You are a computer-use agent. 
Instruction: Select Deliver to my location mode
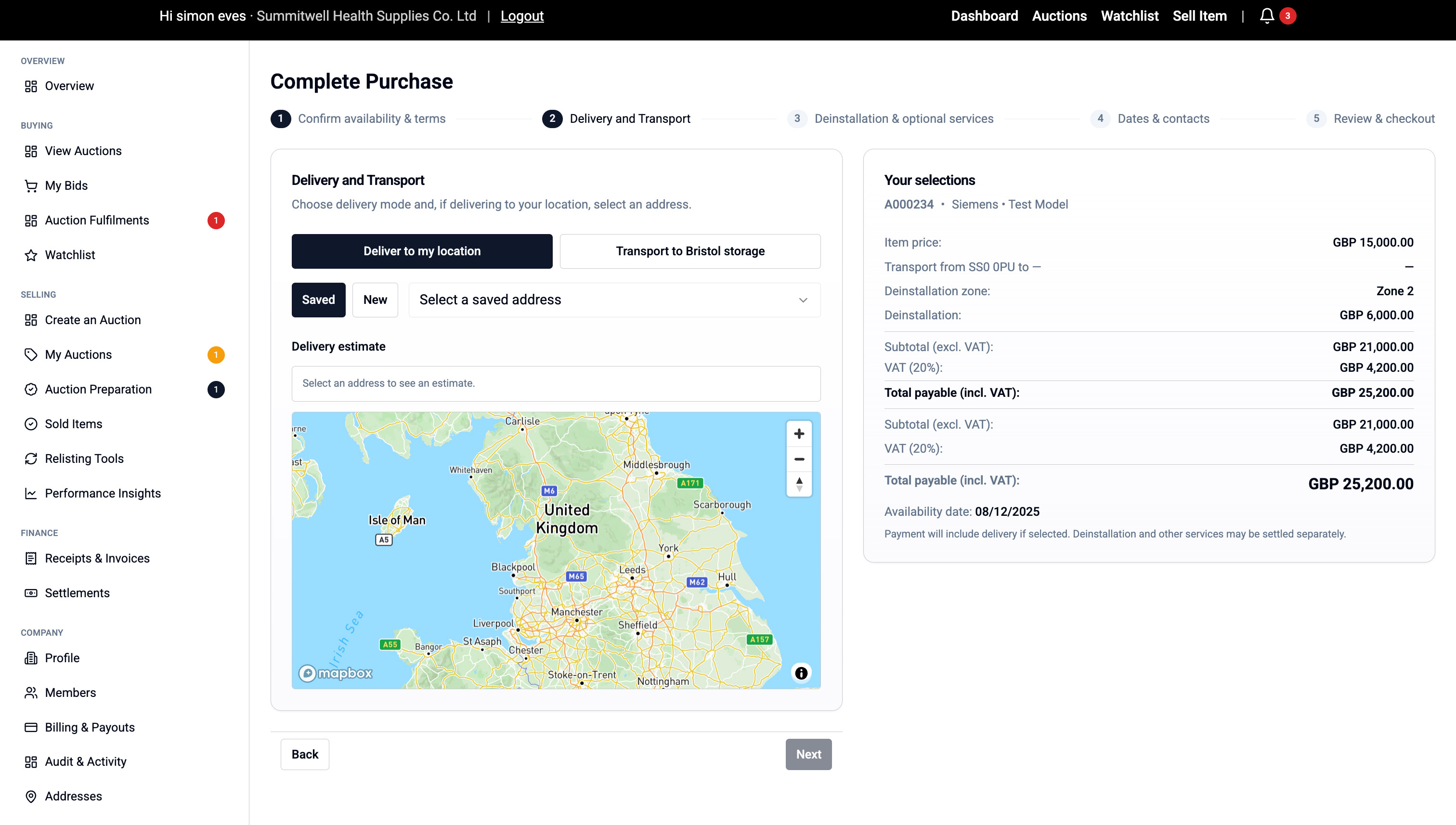[x=422, y=251]
